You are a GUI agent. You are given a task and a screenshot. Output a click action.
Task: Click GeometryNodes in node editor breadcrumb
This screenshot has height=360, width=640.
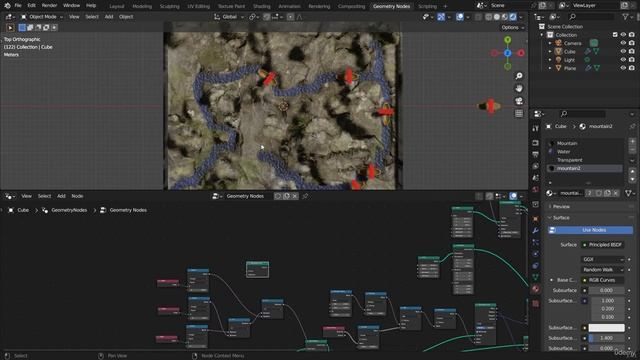[69, 210]
